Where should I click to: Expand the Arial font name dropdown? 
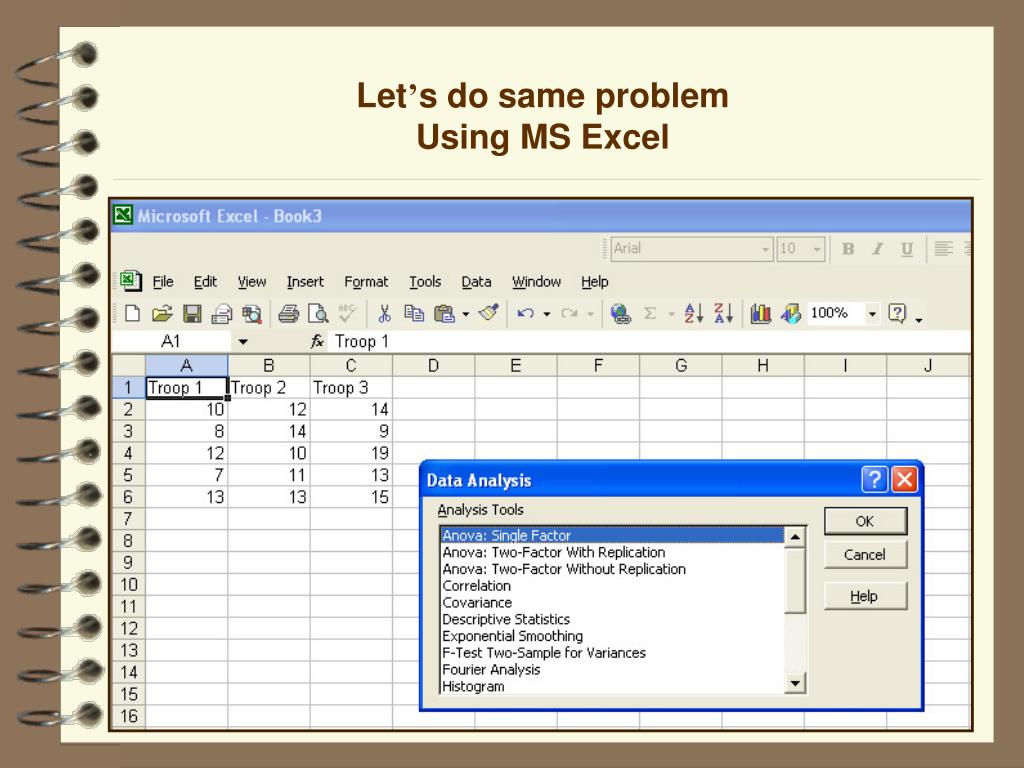(766, 248)
